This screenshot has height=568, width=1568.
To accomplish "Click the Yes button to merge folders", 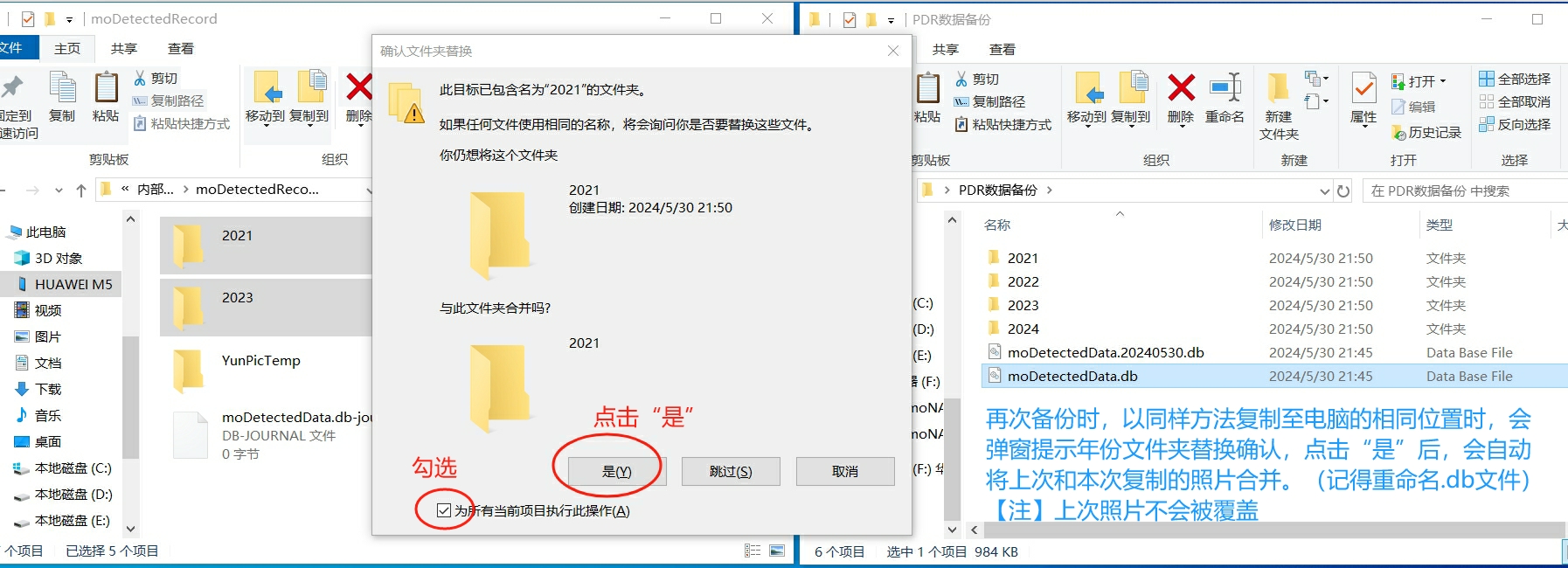I will [616, 471].
